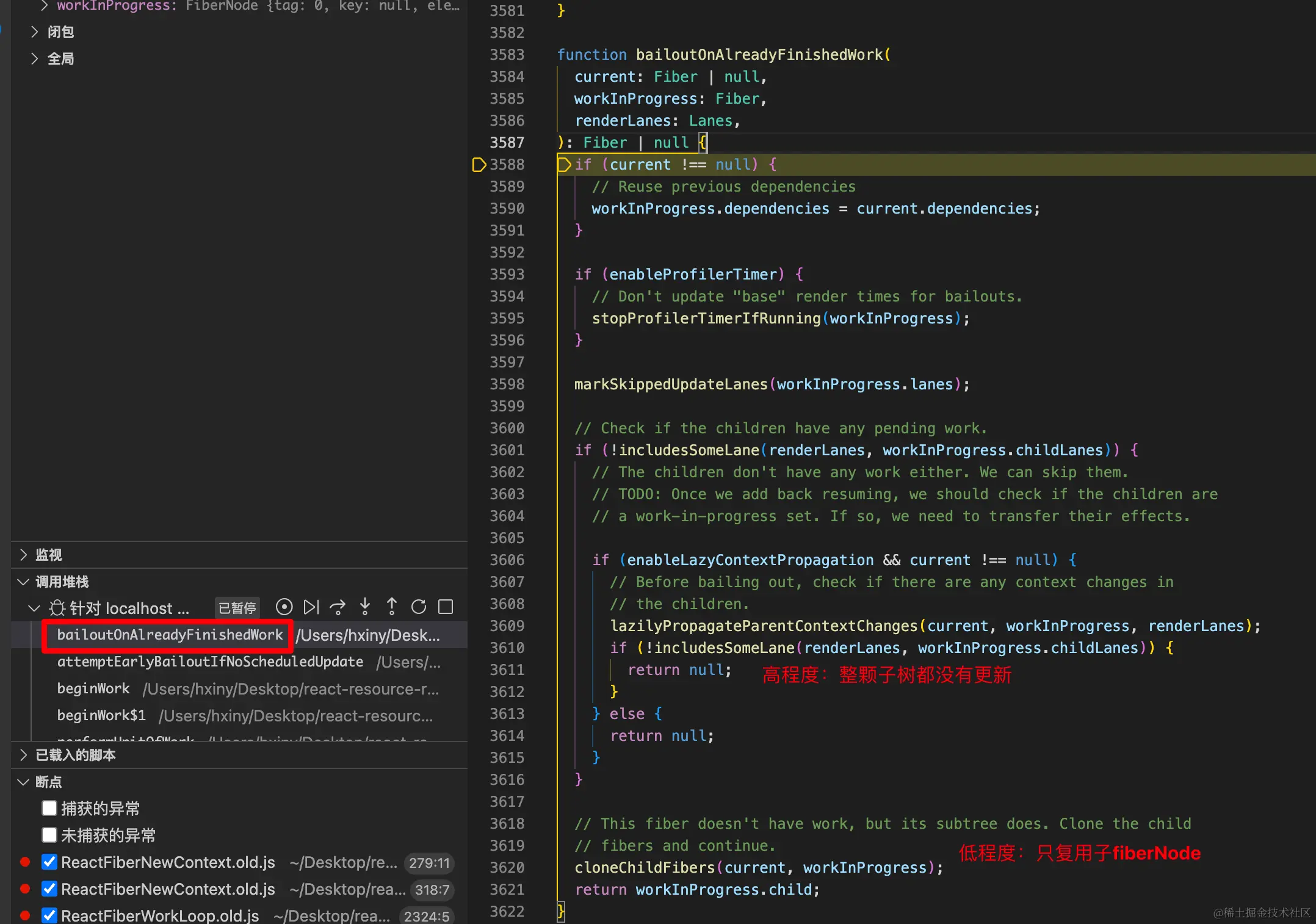Click line number 3587 in gutter
1316x924 pixels.
[x=507, y=143]
